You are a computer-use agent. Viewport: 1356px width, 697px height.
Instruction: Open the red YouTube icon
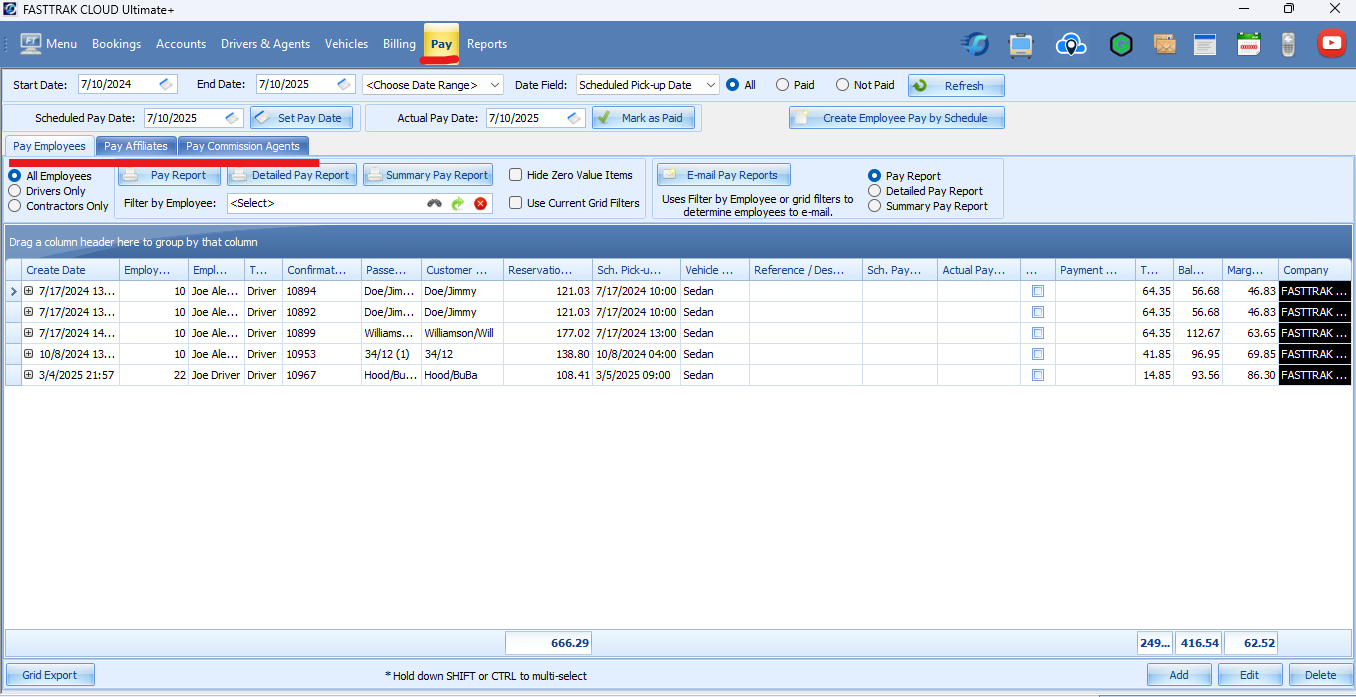(1331, 43)
